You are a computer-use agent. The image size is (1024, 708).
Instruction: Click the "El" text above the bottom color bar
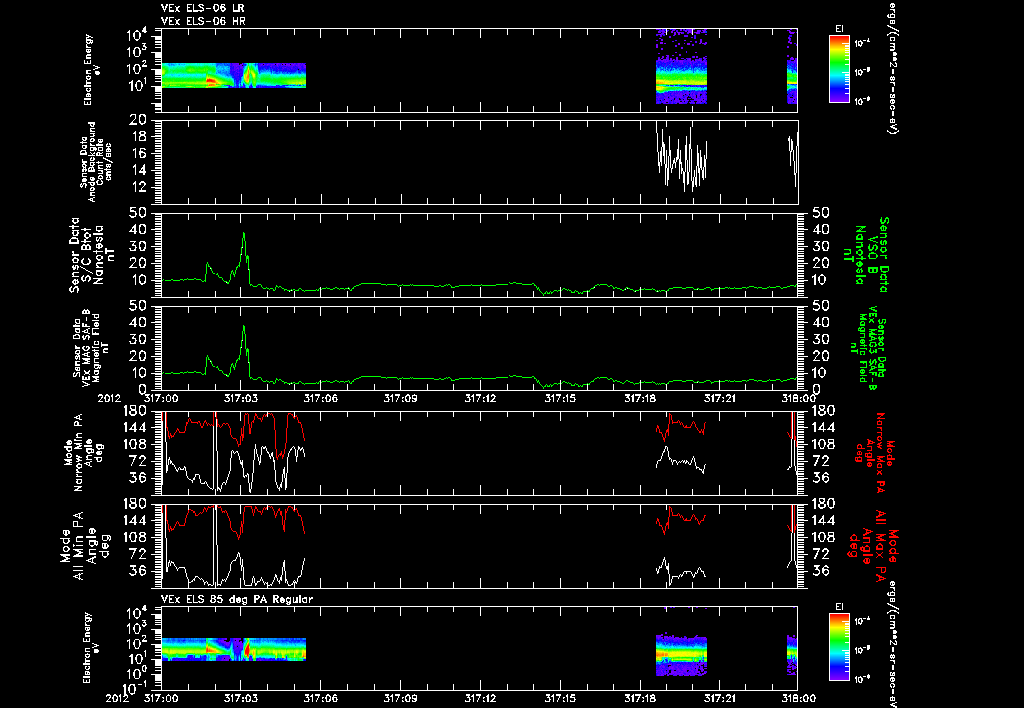pyautogui.click(x=839, y=607)
